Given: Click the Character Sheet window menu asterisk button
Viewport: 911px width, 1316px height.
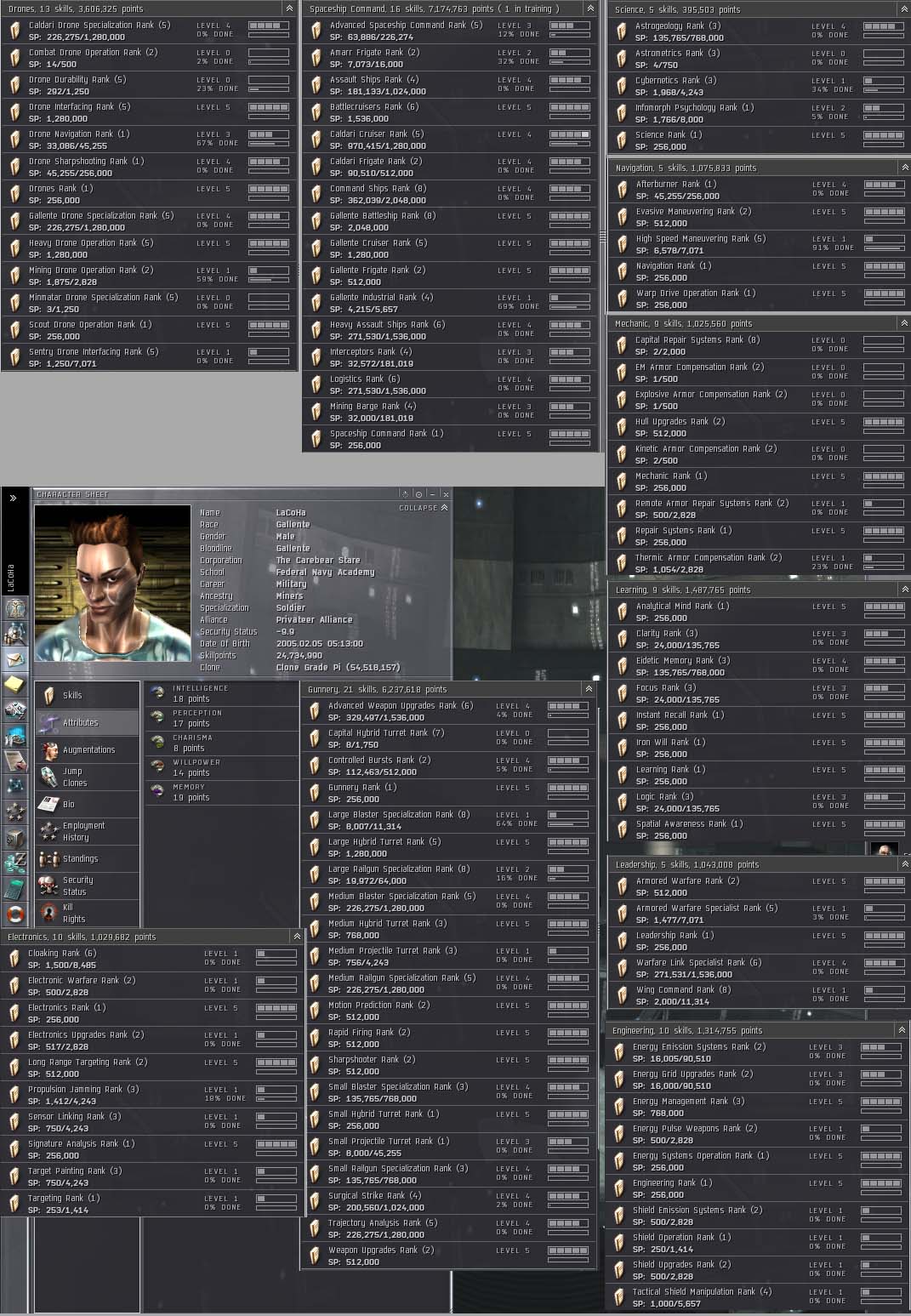Looking at the screenshot, I should click(x=405, y=494).
